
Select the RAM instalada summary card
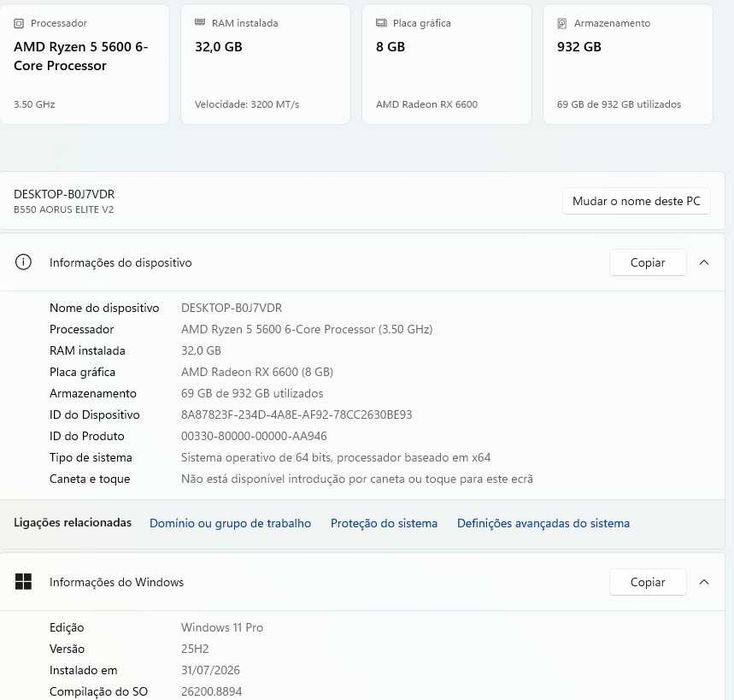point(265,64)
